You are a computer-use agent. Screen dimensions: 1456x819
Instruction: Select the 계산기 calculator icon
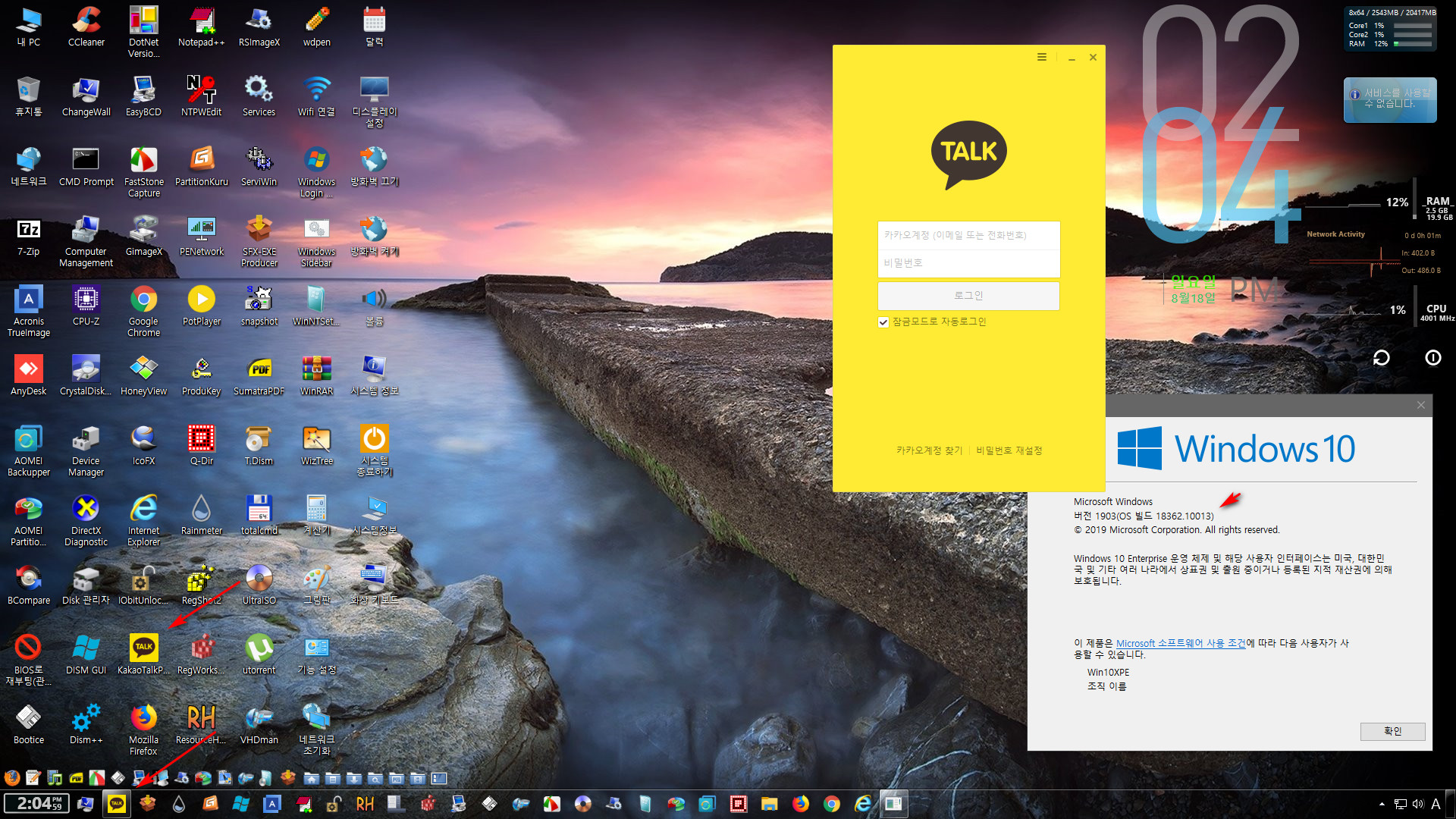pos(316,515)
